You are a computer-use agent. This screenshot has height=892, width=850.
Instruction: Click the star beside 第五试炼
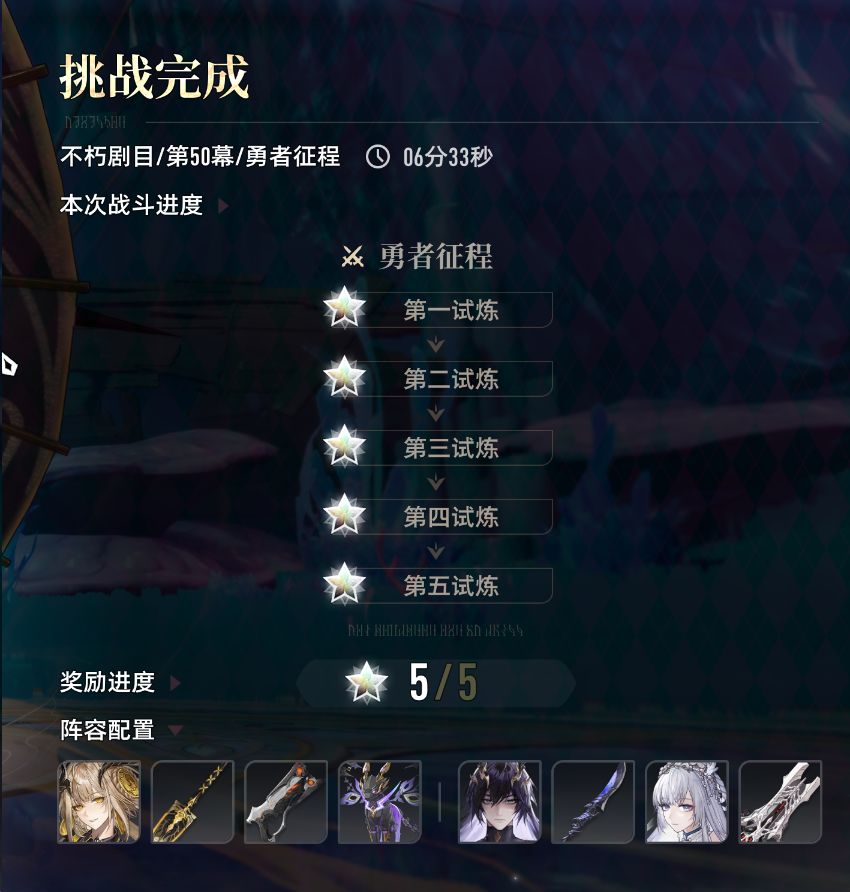click(x=344, y=584)
